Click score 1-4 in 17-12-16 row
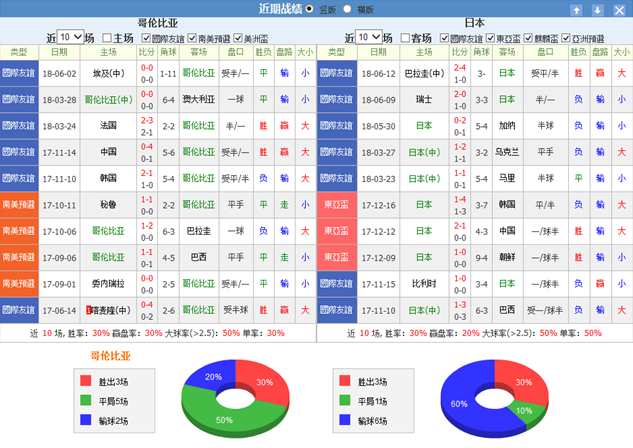This screenshot has width=633, height=448. 460,199
